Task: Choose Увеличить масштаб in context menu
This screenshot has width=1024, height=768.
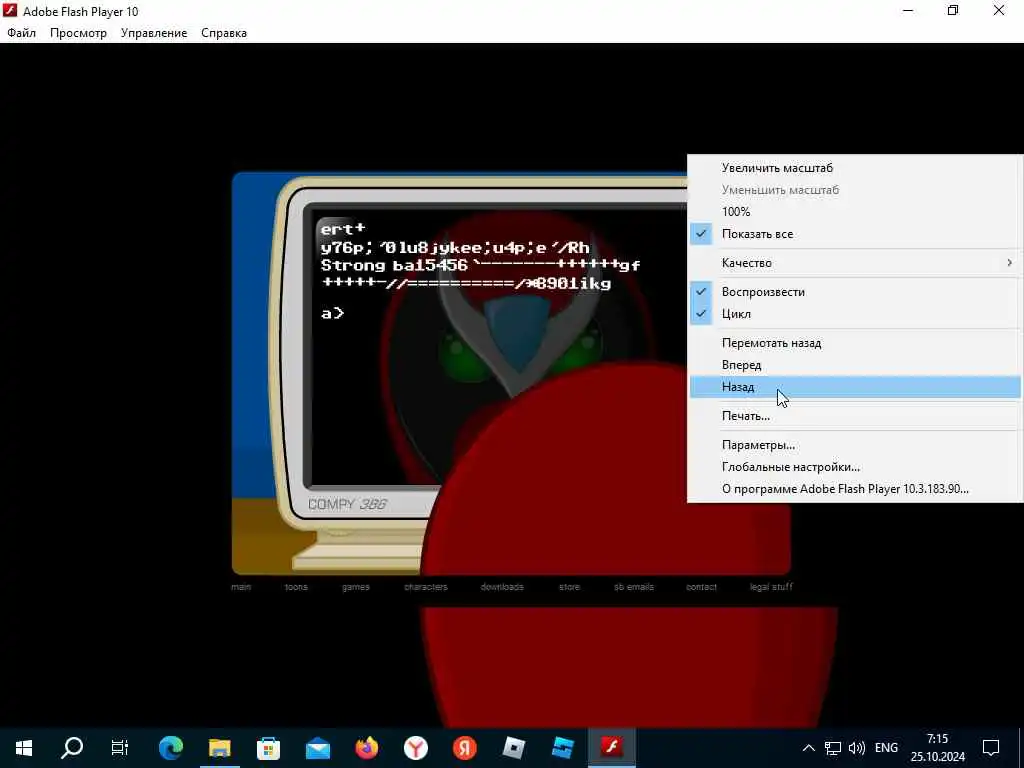Action: click(856, 168)
